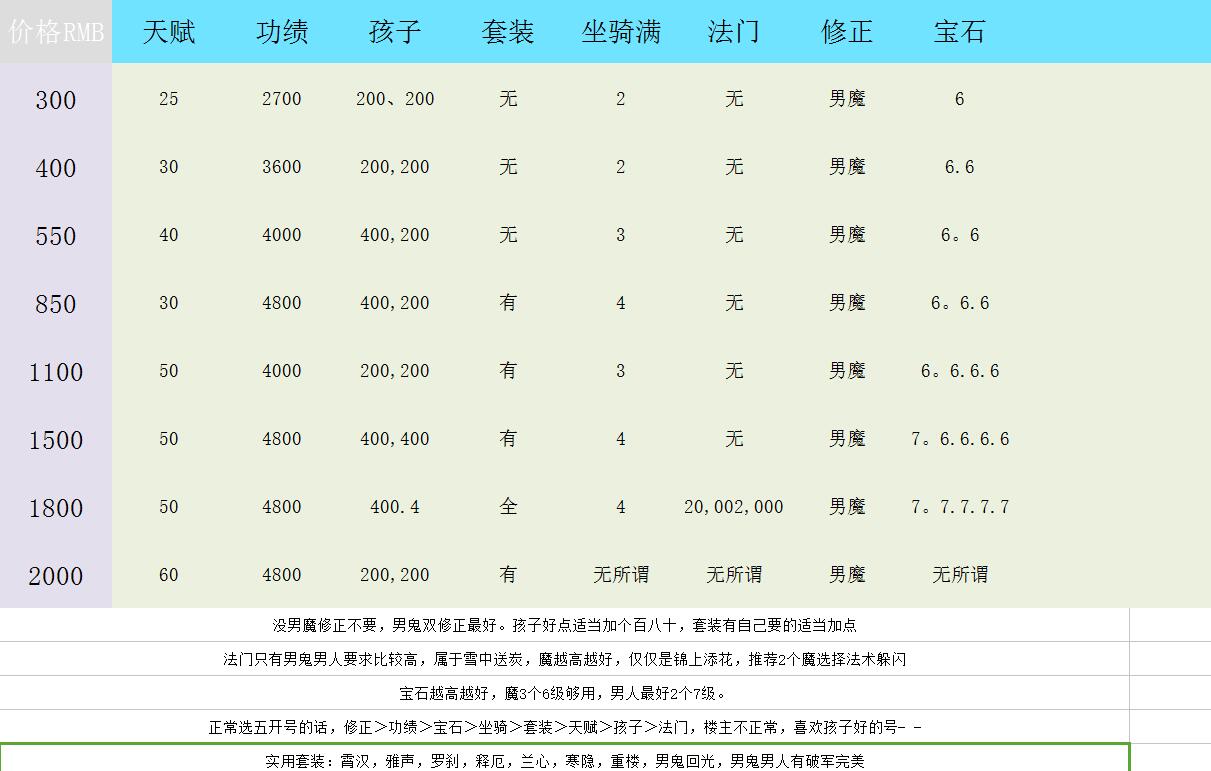Click the note row starting 没男魔修正不要

(x=564, y=625)
